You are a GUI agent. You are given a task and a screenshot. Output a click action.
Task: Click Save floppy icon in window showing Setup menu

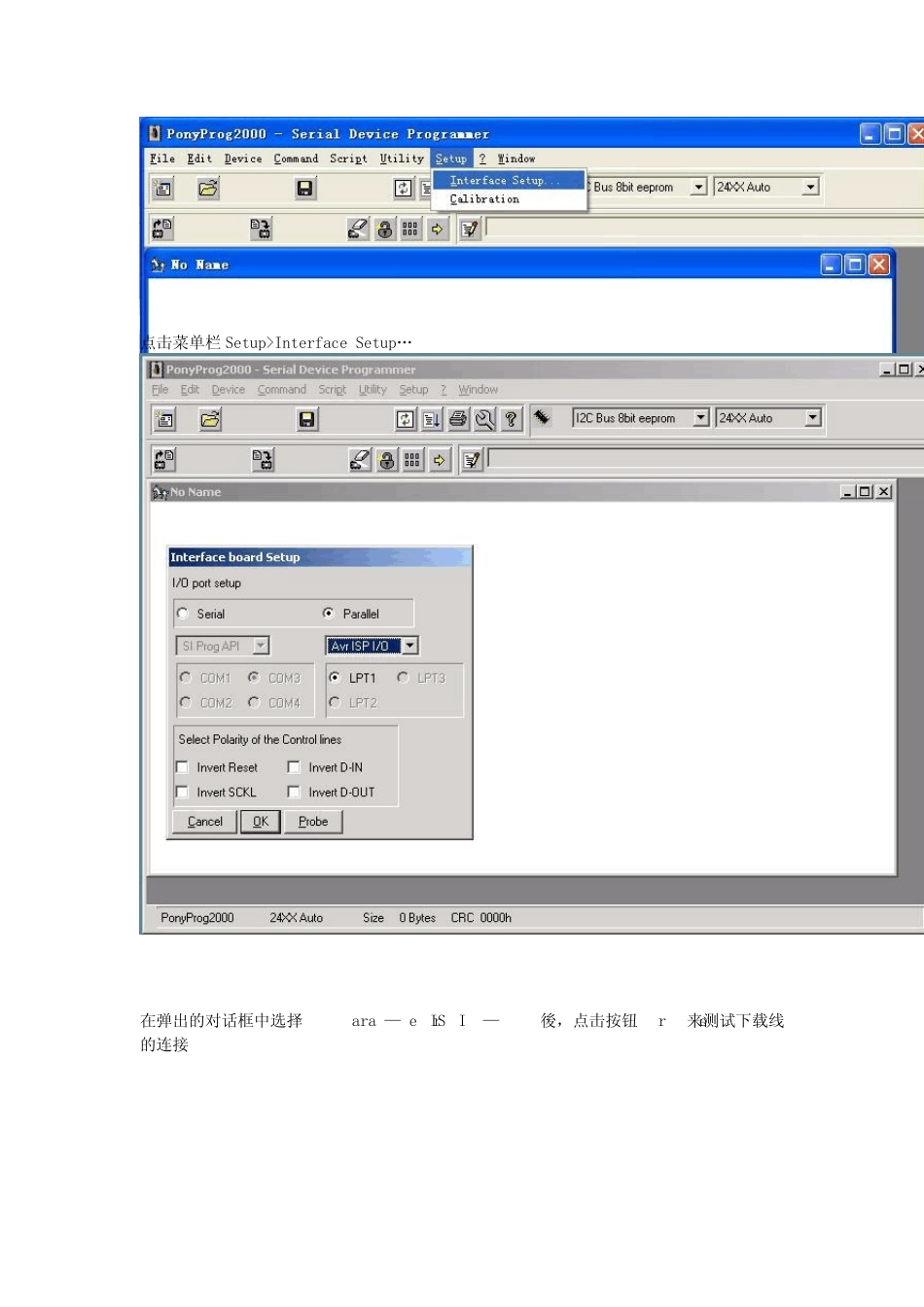click(x=305, y=189)
